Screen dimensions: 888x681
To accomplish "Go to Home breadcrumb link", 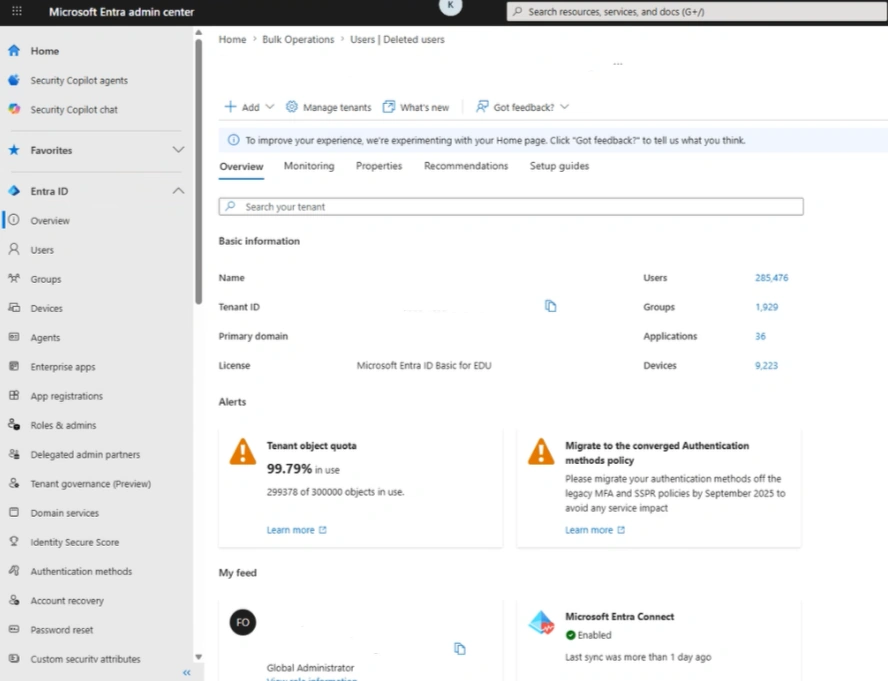I will pos(233,40).
